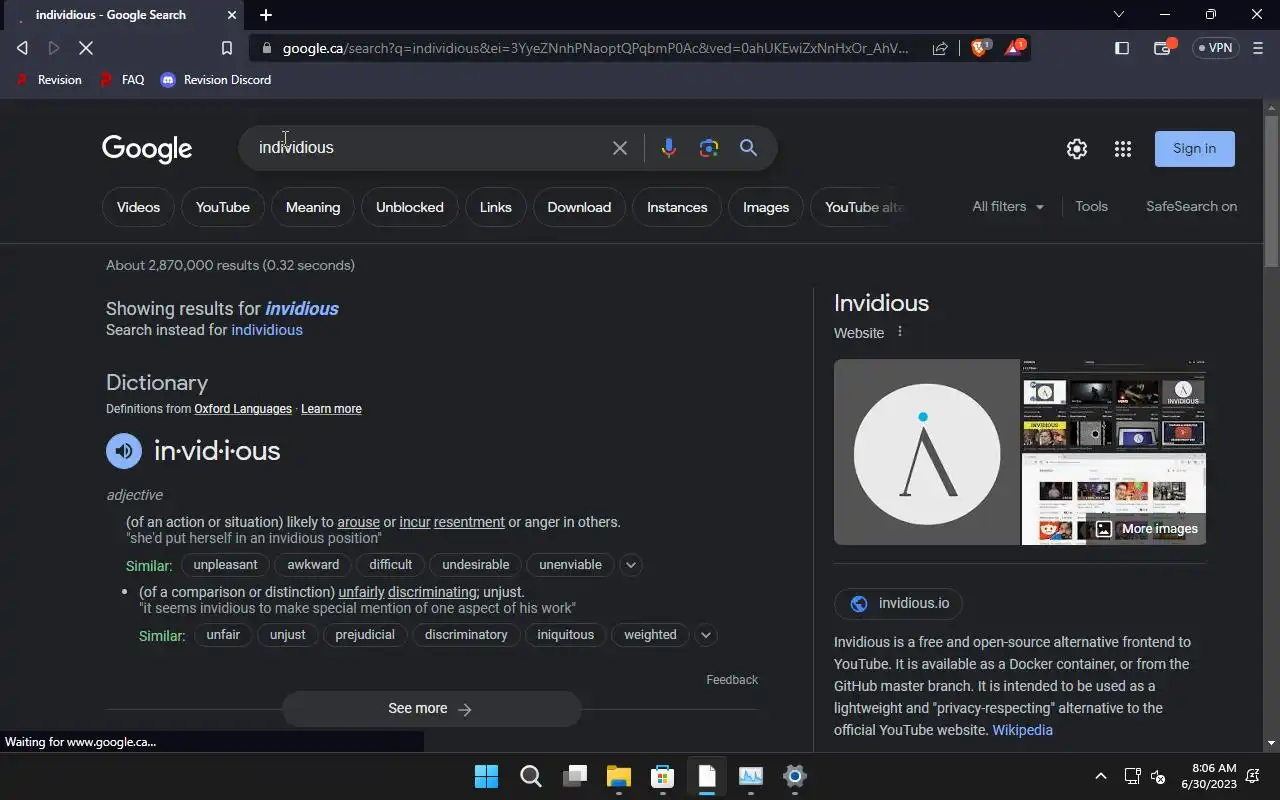1280x800 pixels.
Task: Go back with browser back arrow
Action: coord(22,48)
